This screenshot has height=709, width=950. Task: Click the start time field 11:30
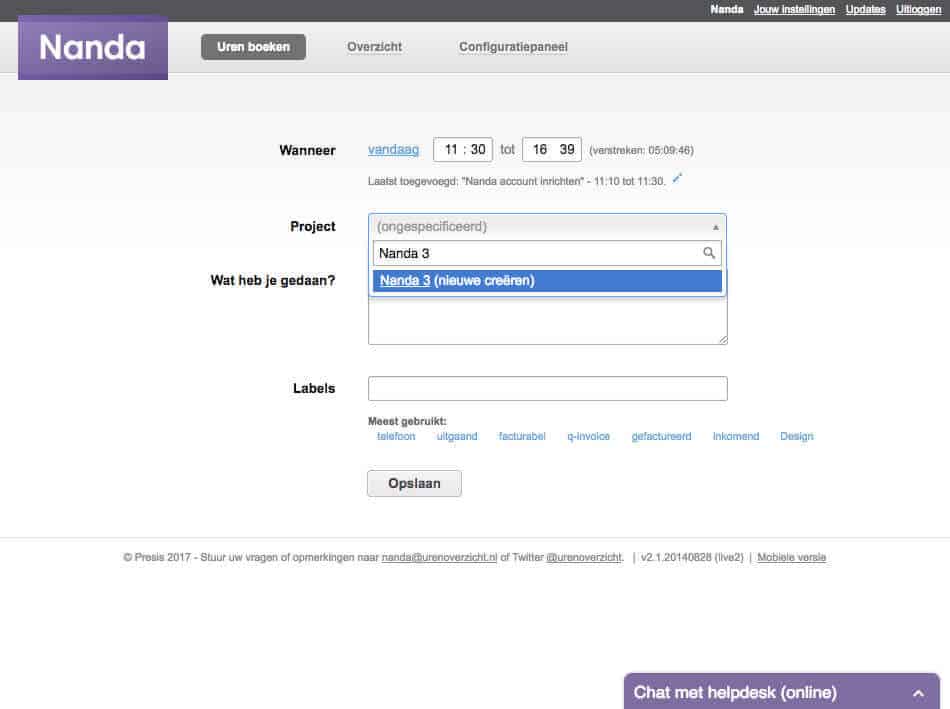pos(463,150)
